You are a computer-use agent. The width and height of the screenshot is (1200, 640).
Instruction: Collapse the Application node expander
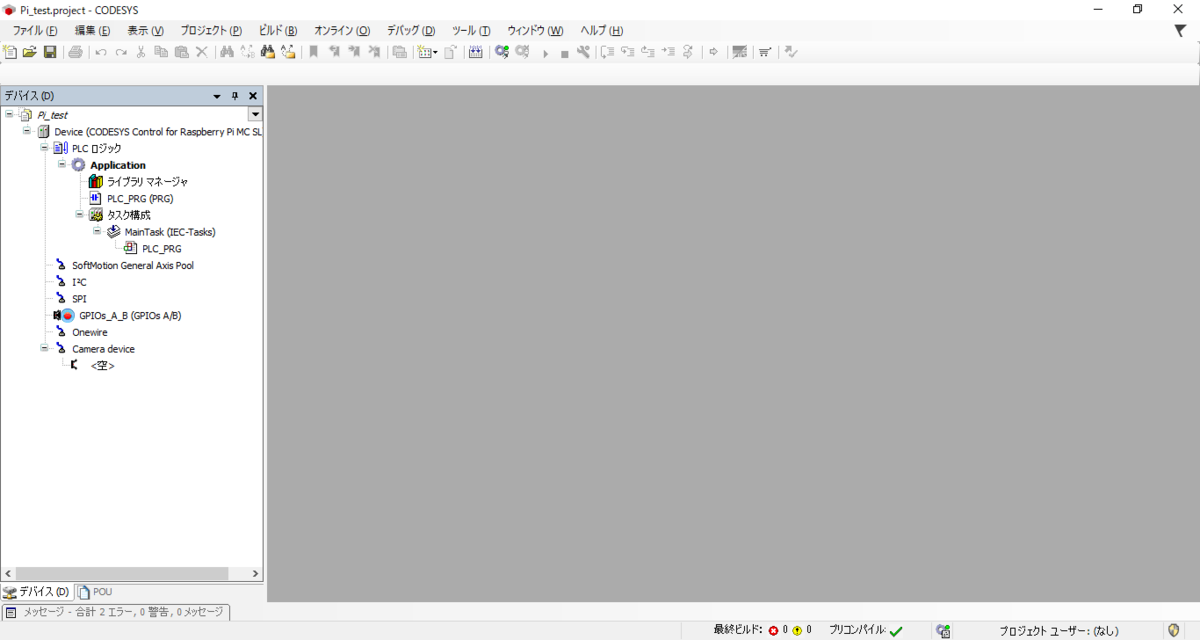pyautogui.click(x=62, y=164)
